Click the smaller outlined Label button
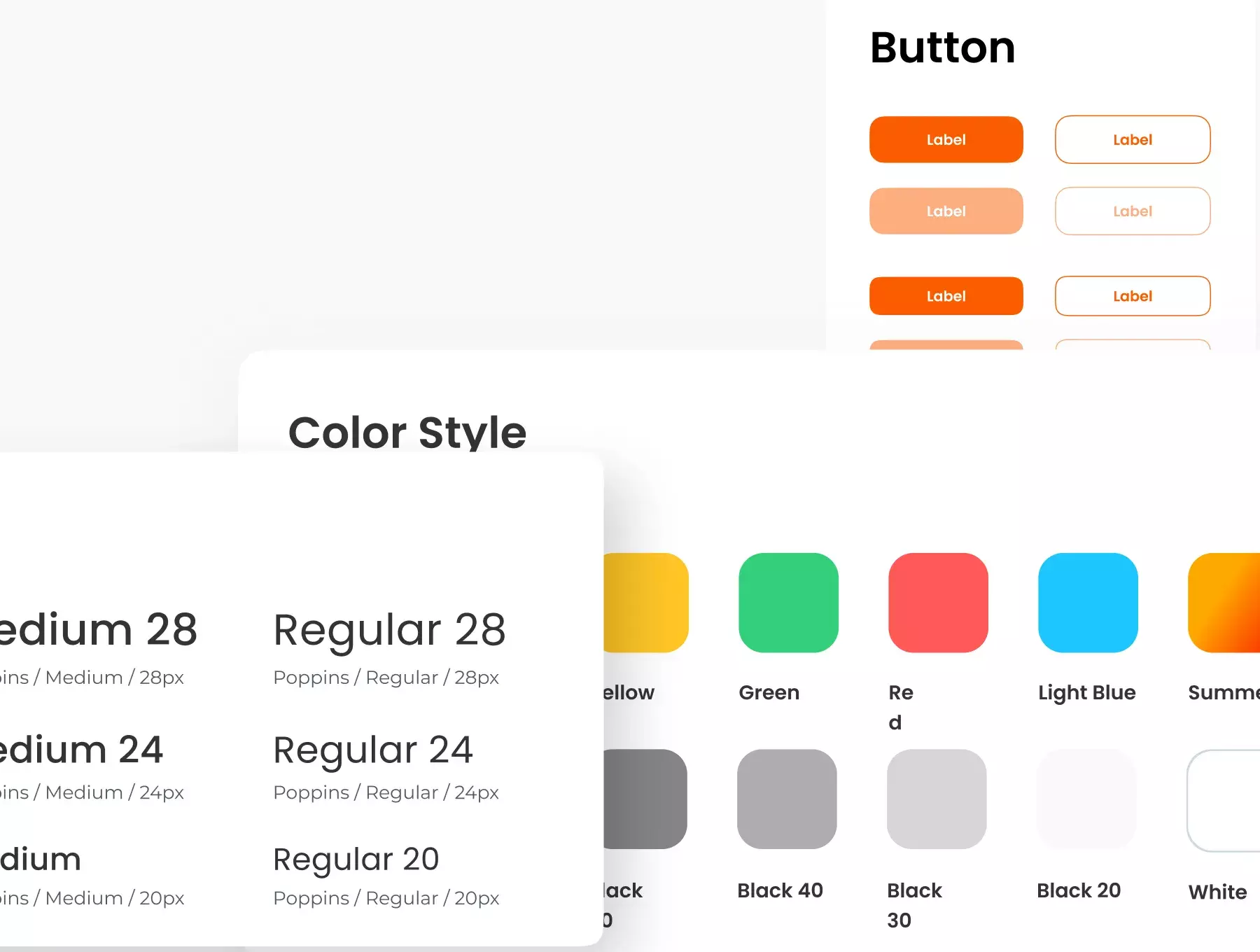 pos(1133,296)
